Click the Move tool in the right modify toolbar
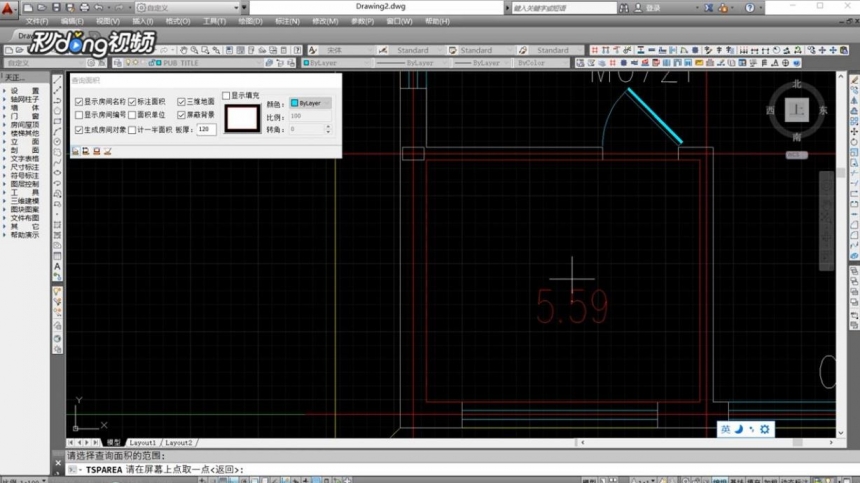Image resolution: width=860 pixels, height=483 pixels. [x=855, y=132]
